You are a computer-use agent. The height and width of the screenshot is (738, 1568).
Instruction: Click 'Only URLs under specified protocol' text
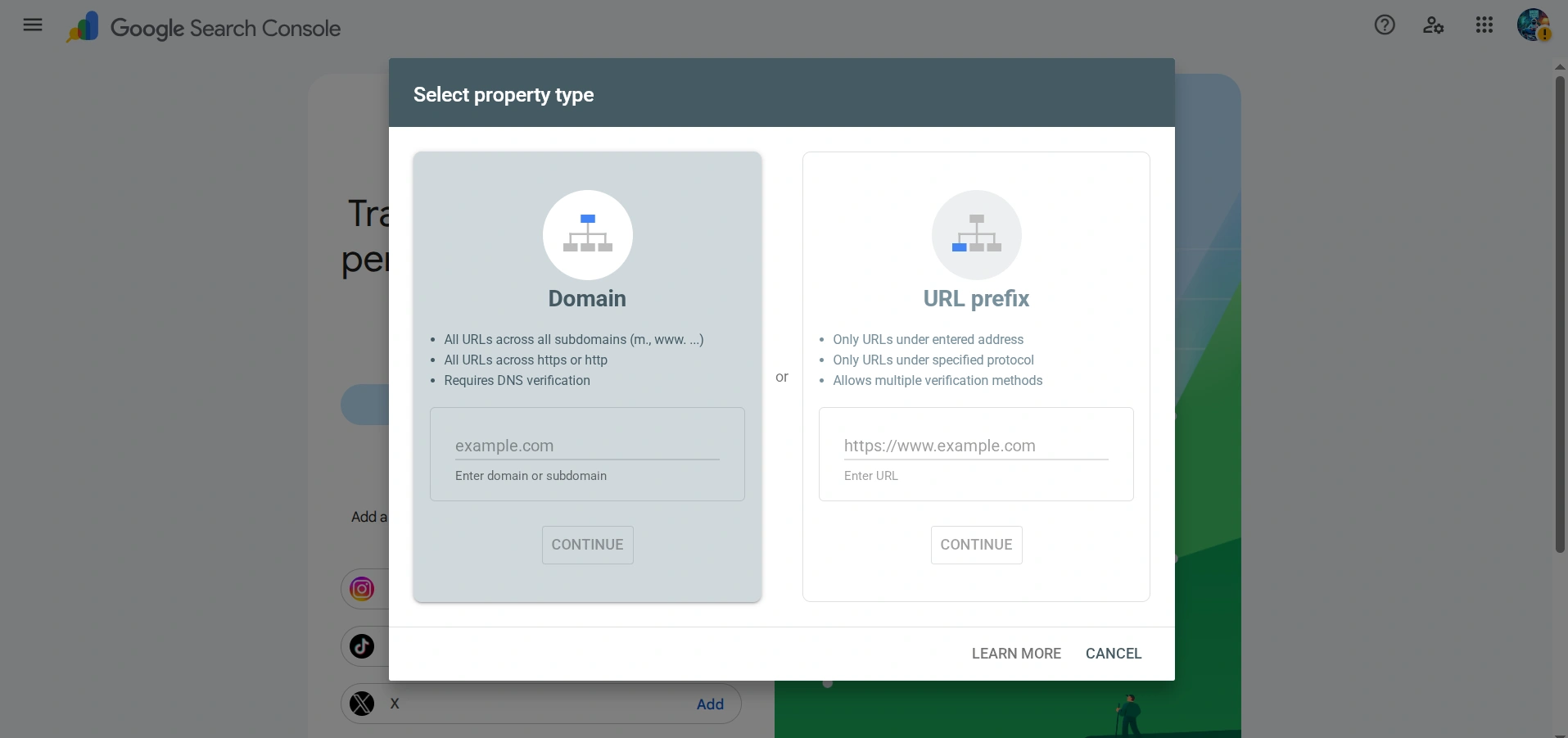click(x=933, y=360)
